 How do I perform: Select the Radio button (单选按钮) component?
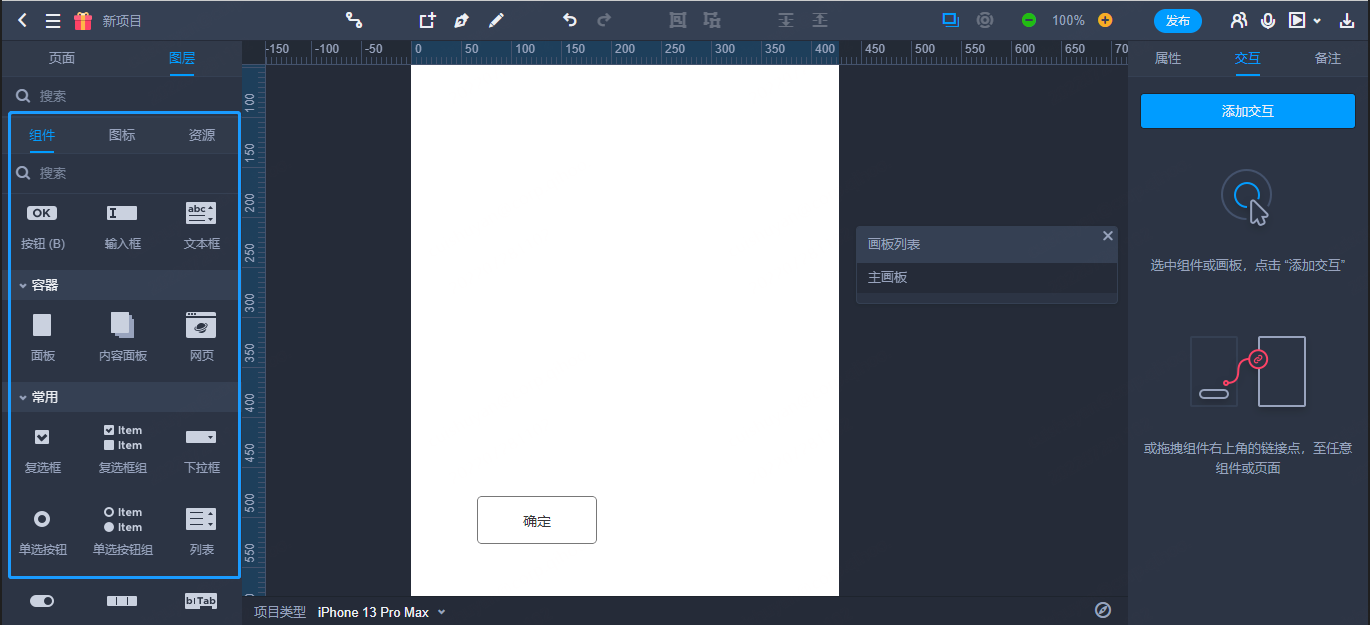click(x=42, y=531)
